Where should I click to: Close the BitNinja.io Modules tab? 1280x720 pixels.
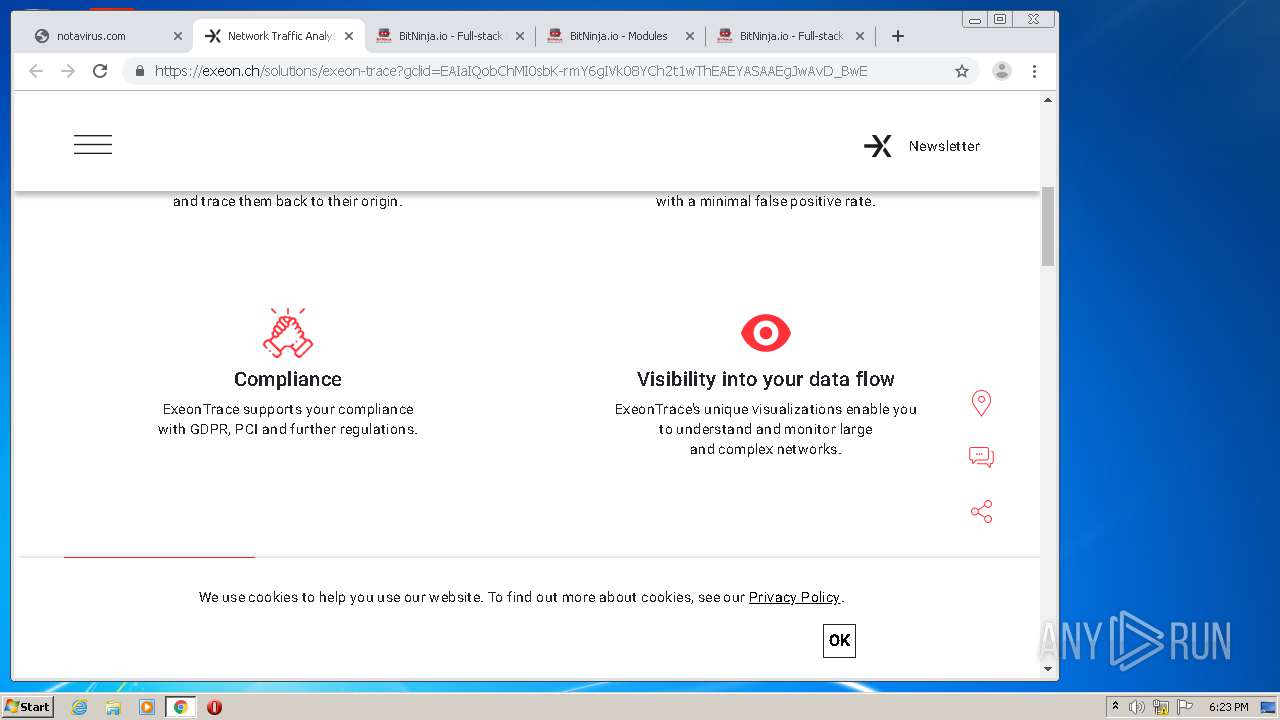point(690,36)
